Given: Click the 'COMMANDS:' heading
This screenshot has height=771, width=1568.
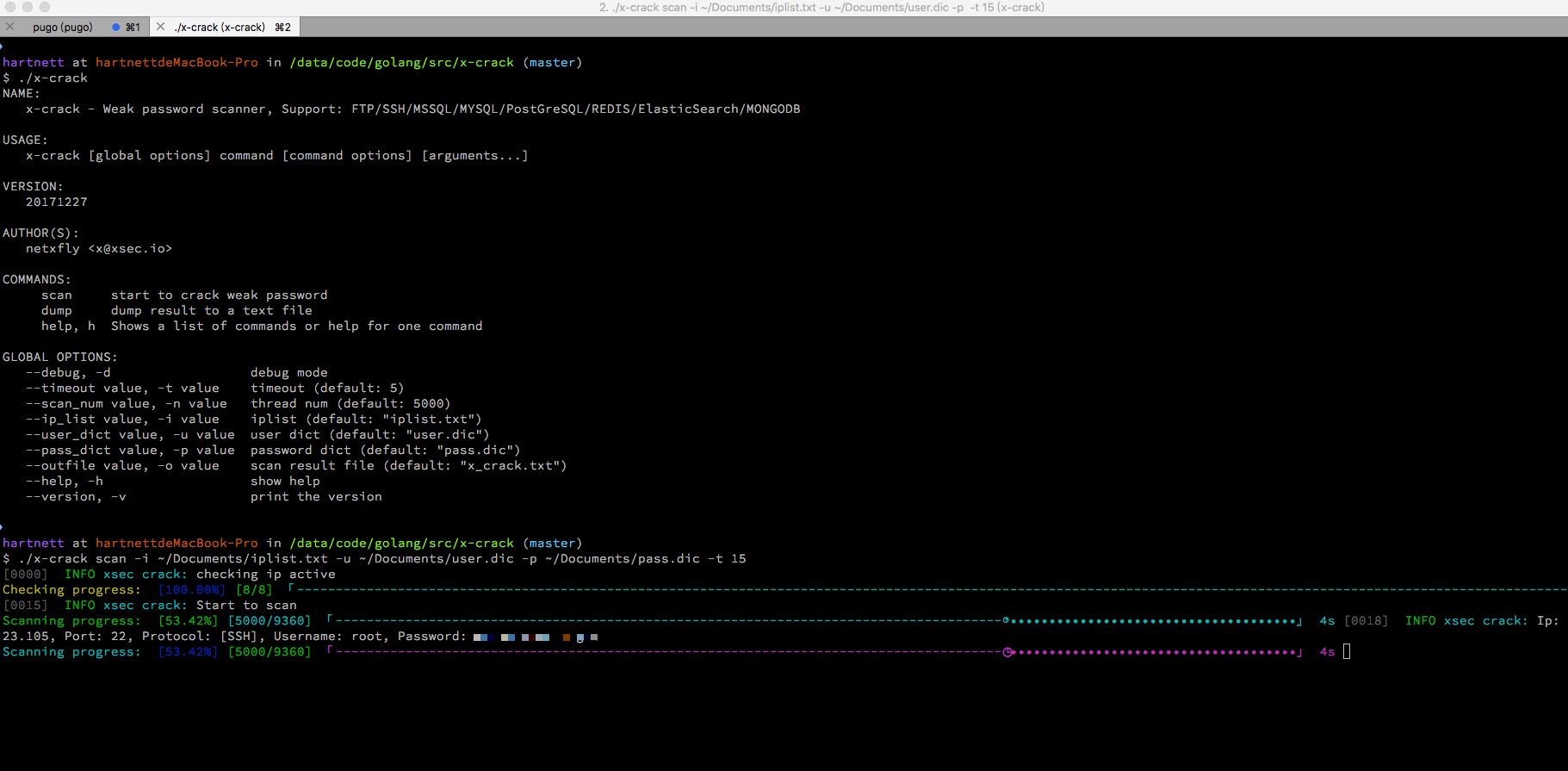Looking at the screenshot, I should [x=37, y=279].
